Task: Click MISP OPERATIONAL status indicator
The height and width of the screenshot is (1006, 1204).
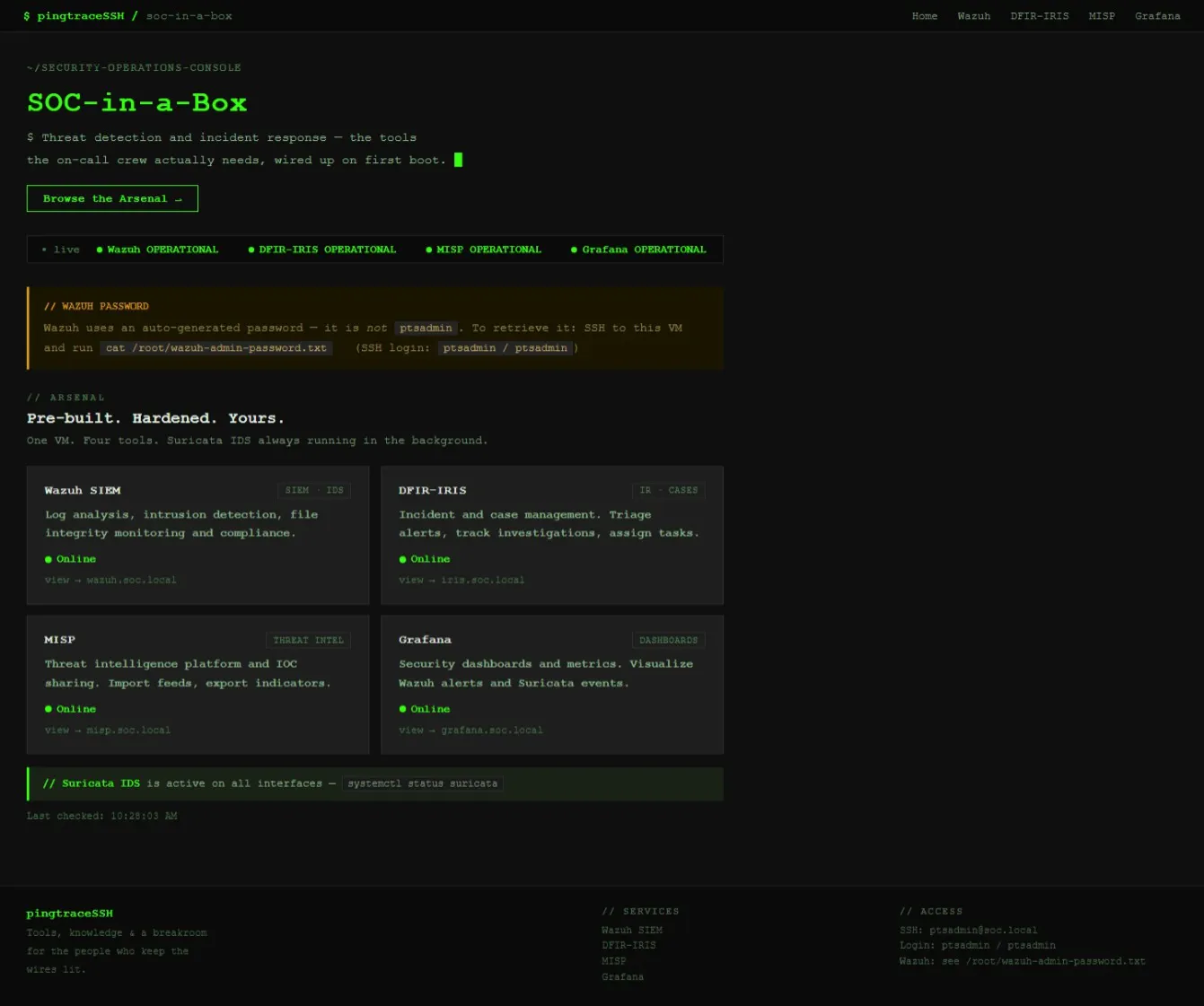Action: click(483, 249)
